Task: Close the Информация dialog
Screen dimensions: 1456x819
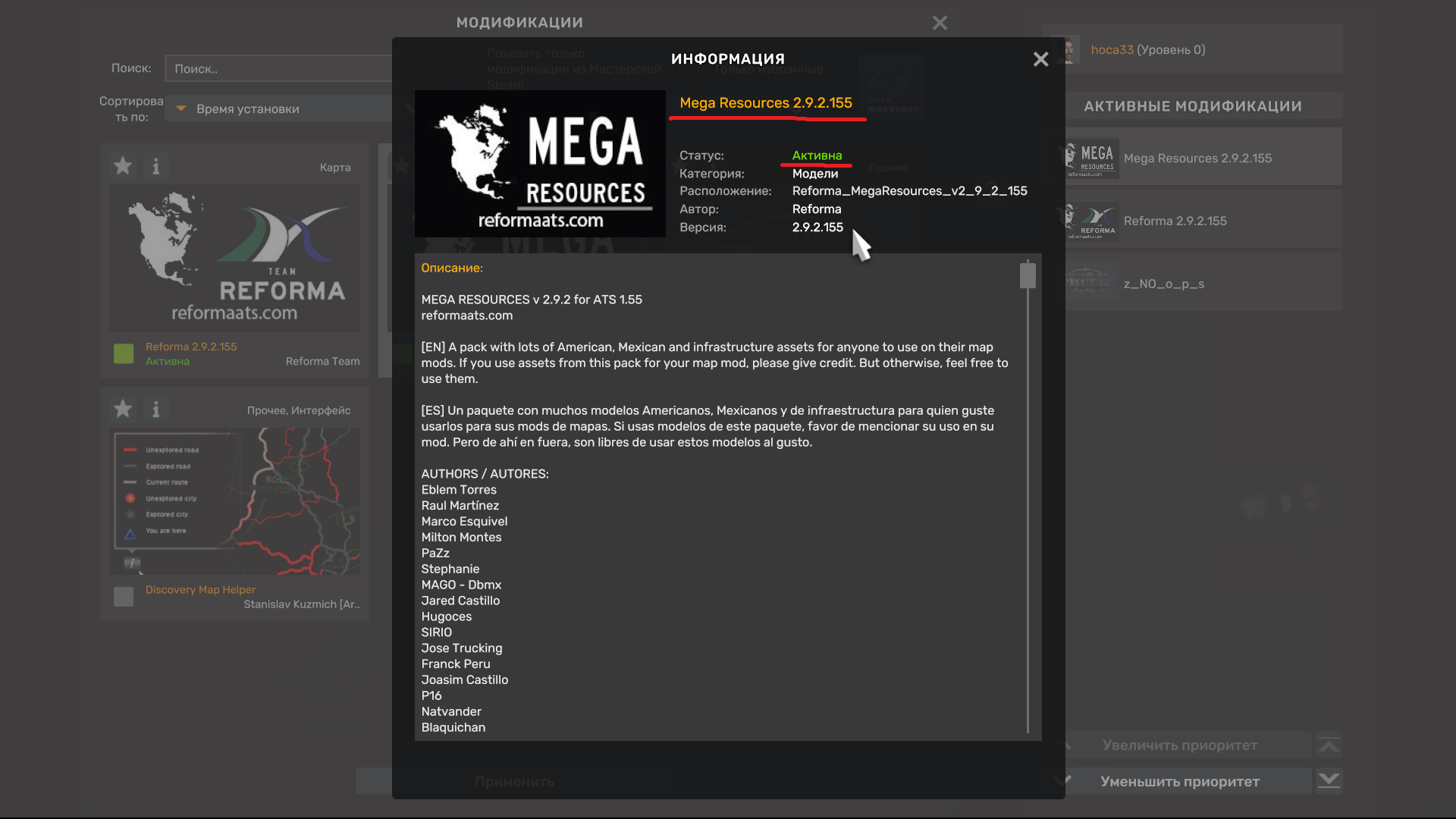Action: tap(1040, 59)
